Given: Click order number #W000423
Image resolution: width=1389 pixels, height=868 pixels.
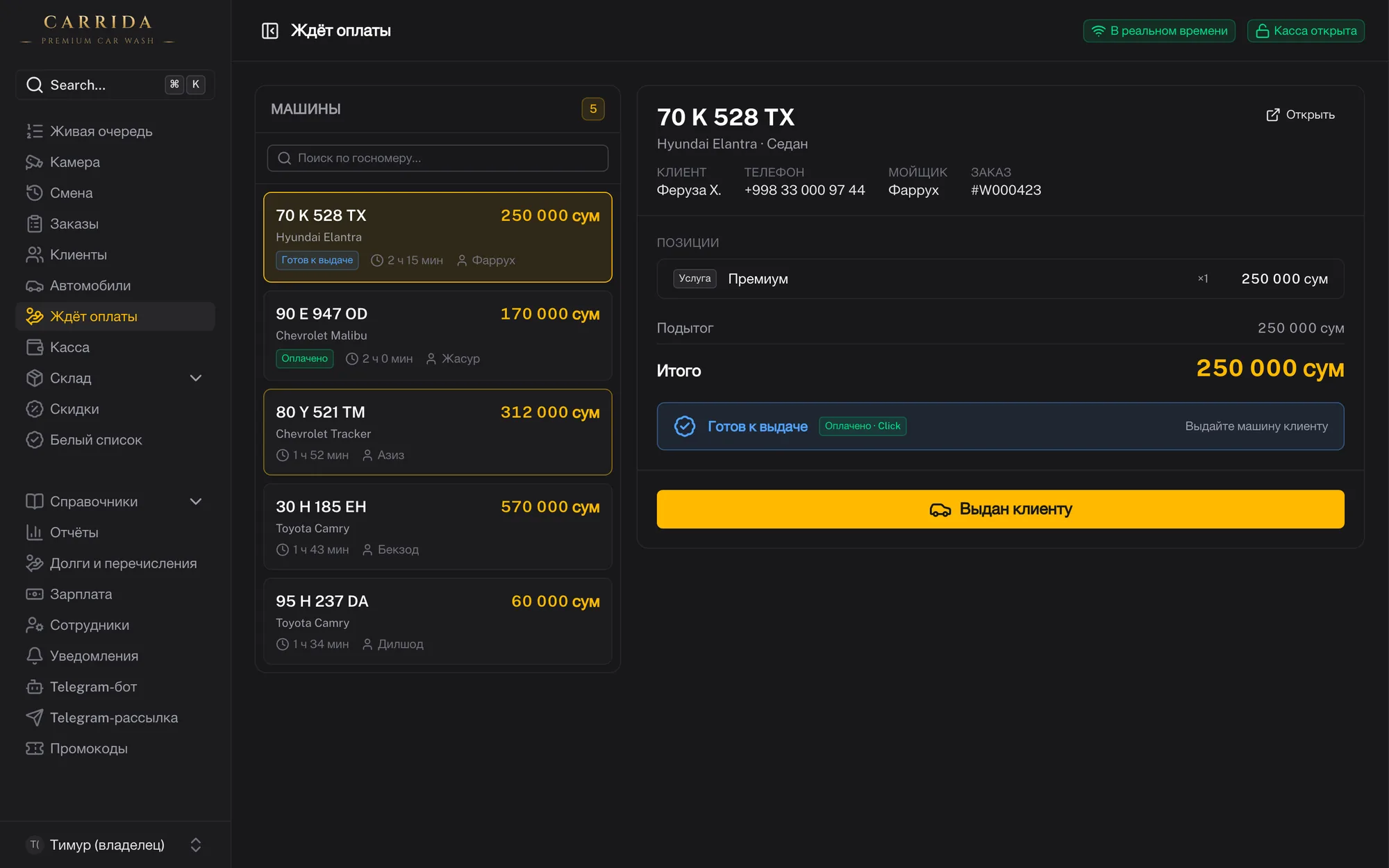Looking at the screenshot, I should coord(1006,190).
